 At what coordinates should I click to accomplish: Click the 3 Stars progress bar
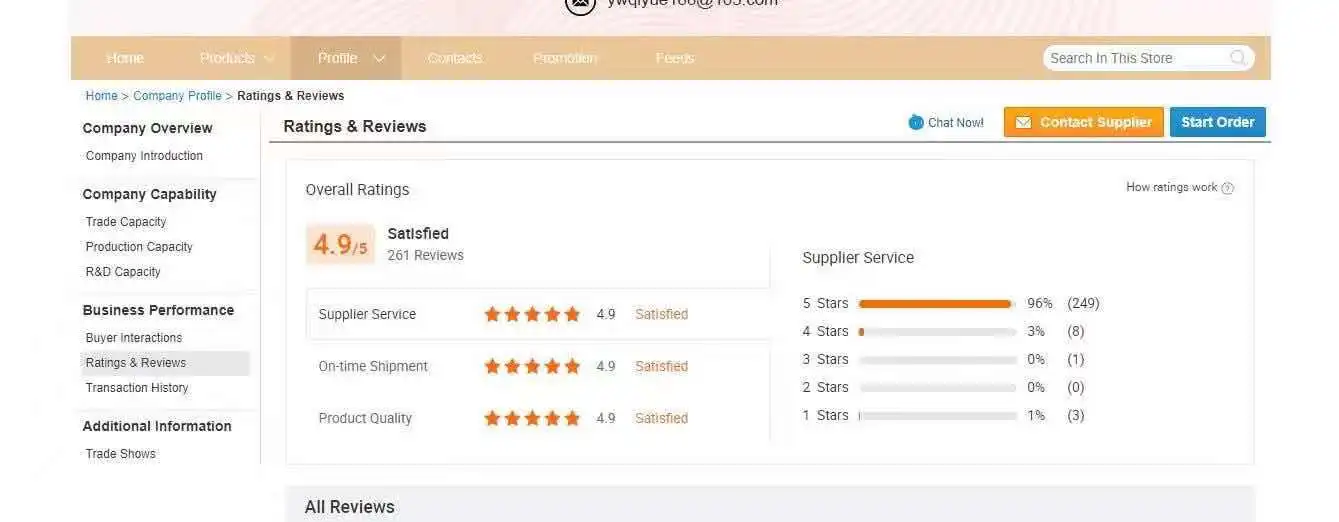937,359
